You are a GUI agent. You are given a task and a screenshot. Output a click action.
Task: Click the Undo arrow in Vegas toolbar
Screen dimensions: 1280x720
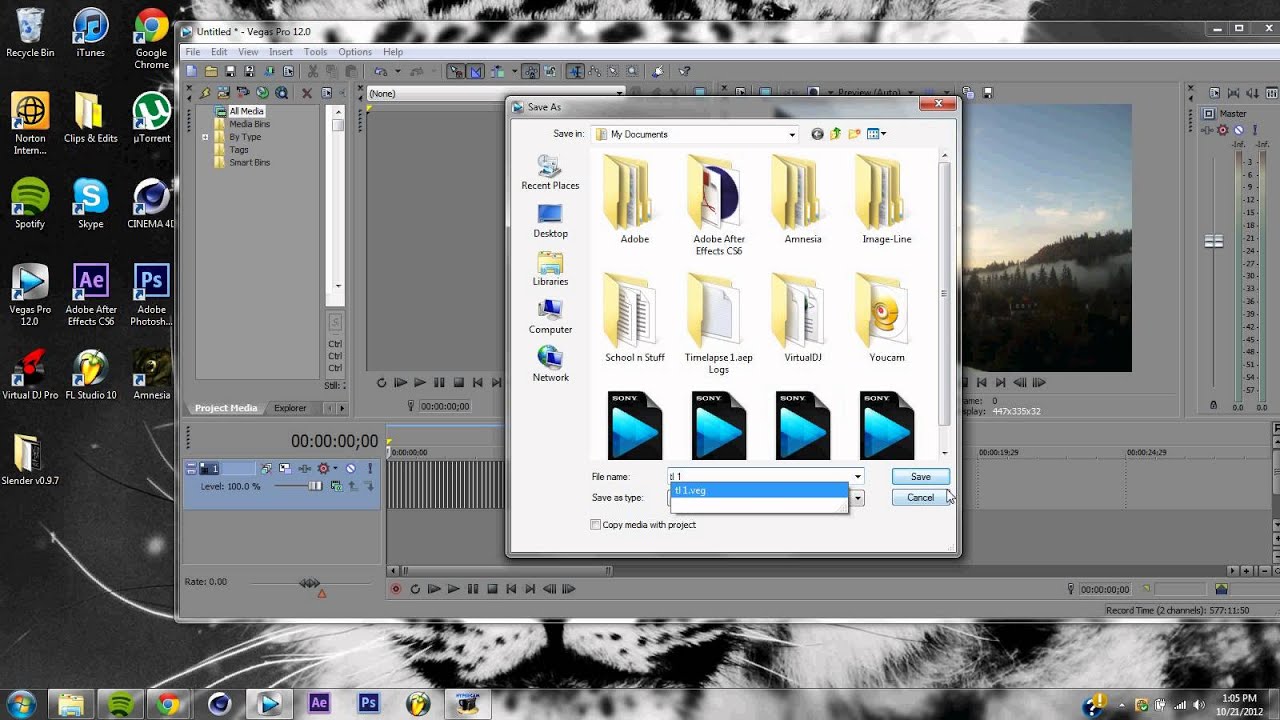click(x=380, y=71)
